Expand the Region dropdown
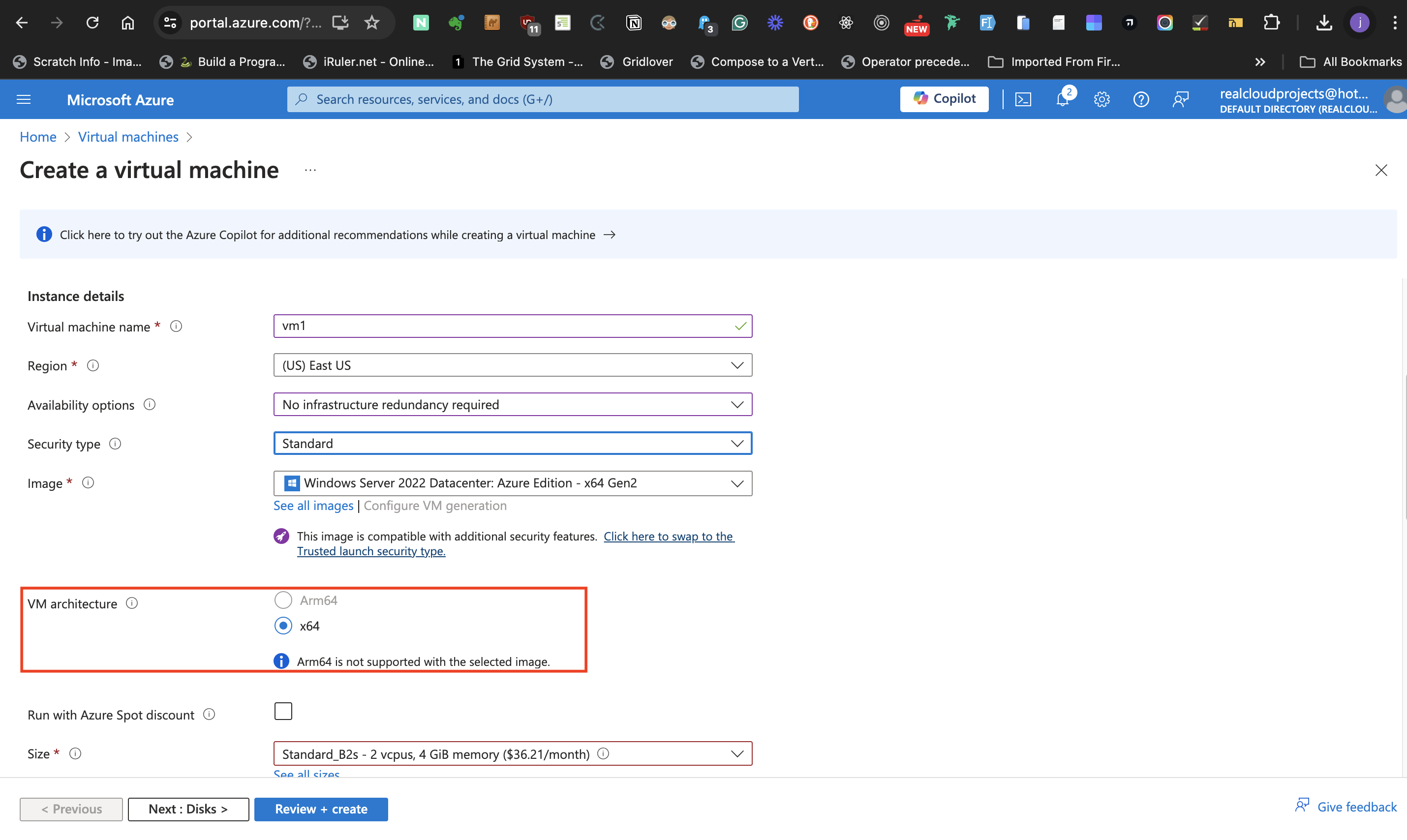 point(512,365)
